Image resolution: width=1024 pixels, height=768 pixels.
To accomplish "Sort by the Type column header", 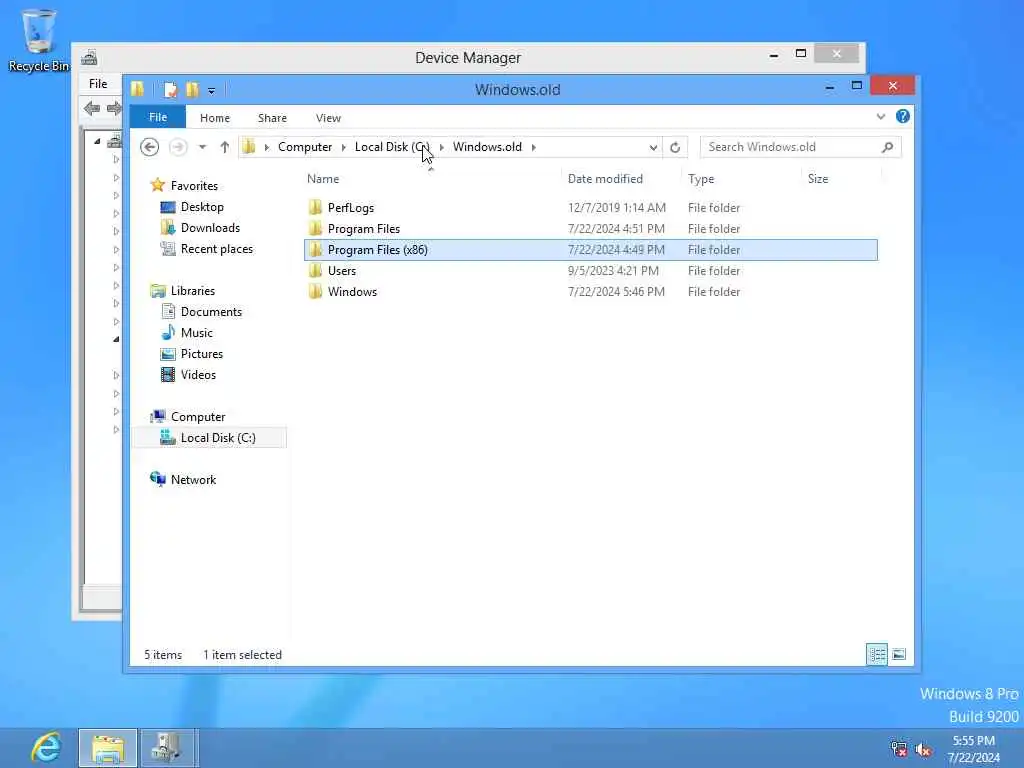I will (x=701, y=179).
